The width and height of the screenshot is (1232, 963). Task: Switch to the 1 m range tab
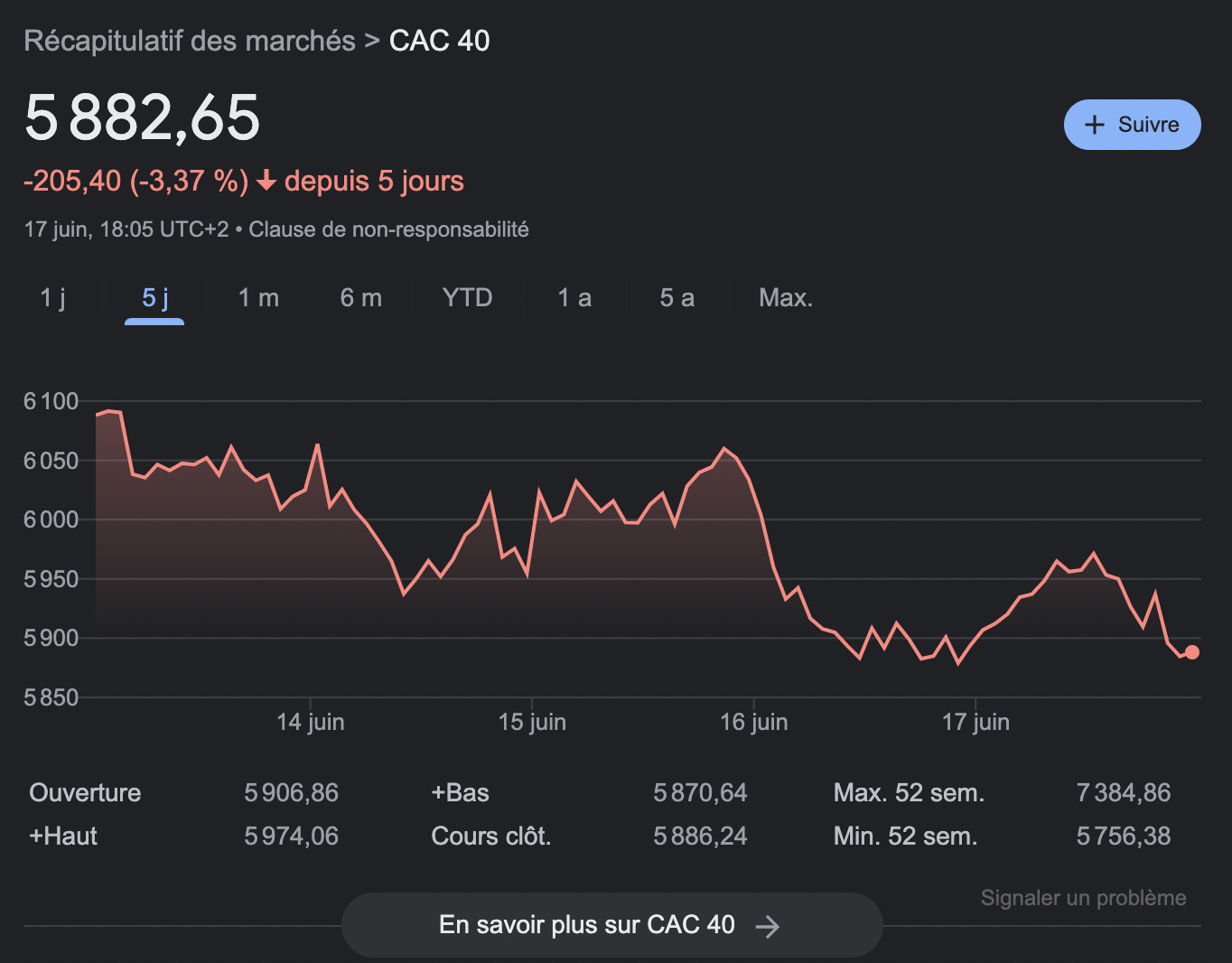tap(258, 297)
